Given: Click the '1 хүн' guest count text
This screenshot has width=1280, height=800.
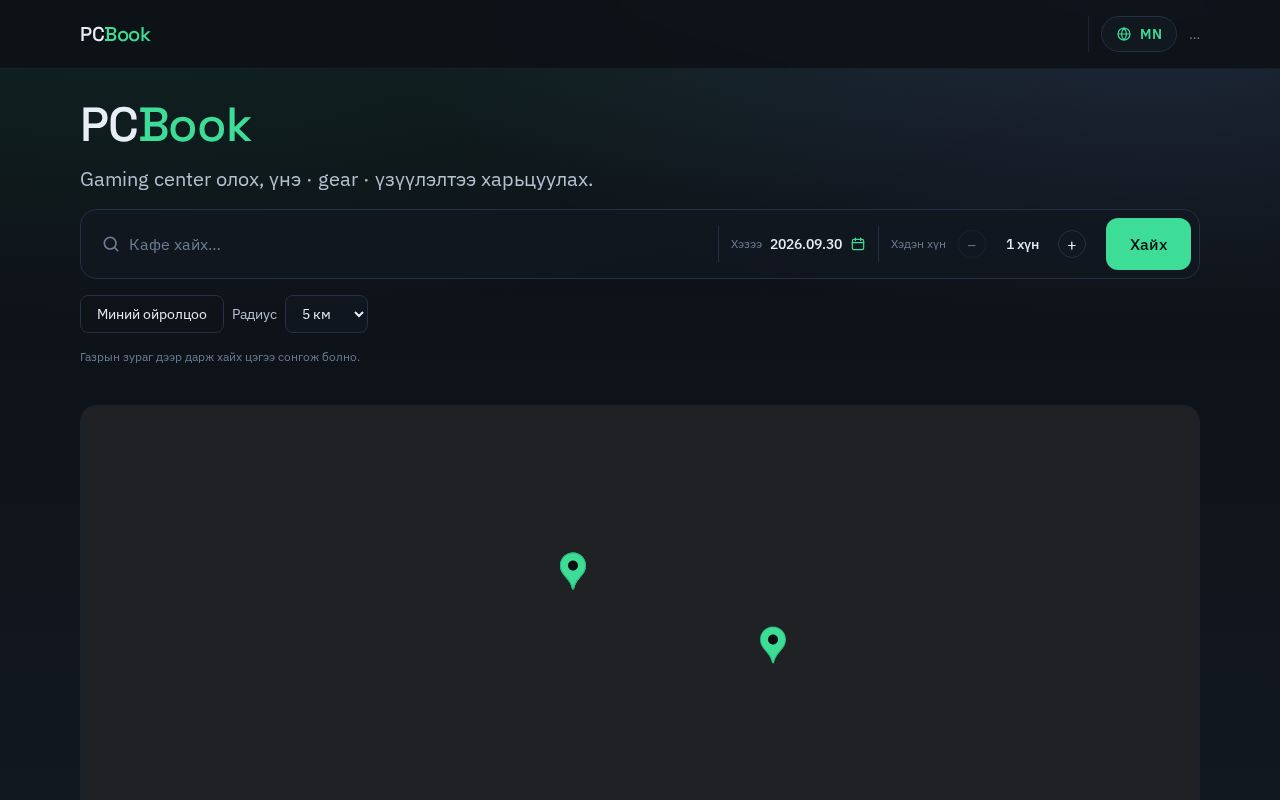Looking at the screenshot, I should [x=1022, y=244].
